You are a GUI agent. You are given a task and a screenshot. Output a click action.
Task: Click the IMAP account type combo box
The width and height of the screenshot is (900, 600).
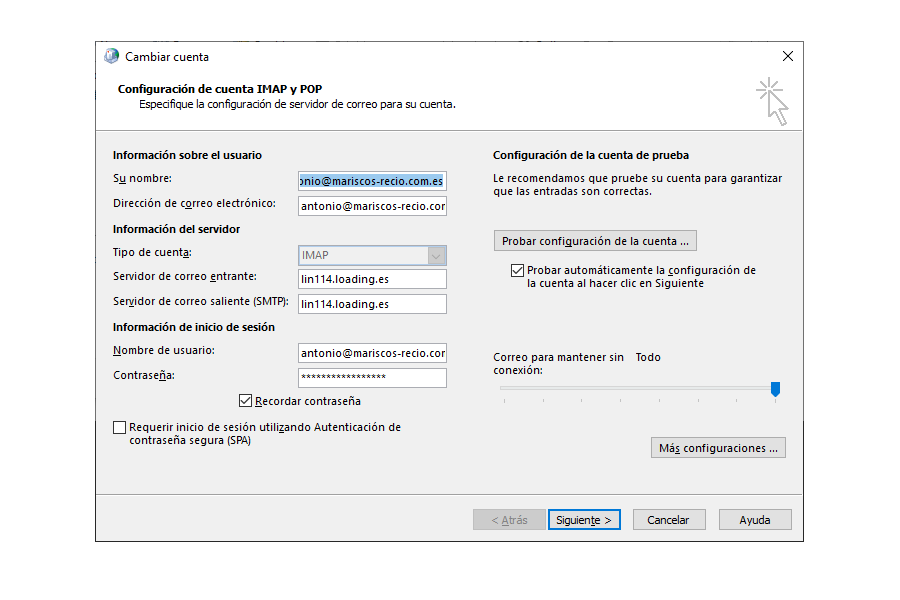372,256
